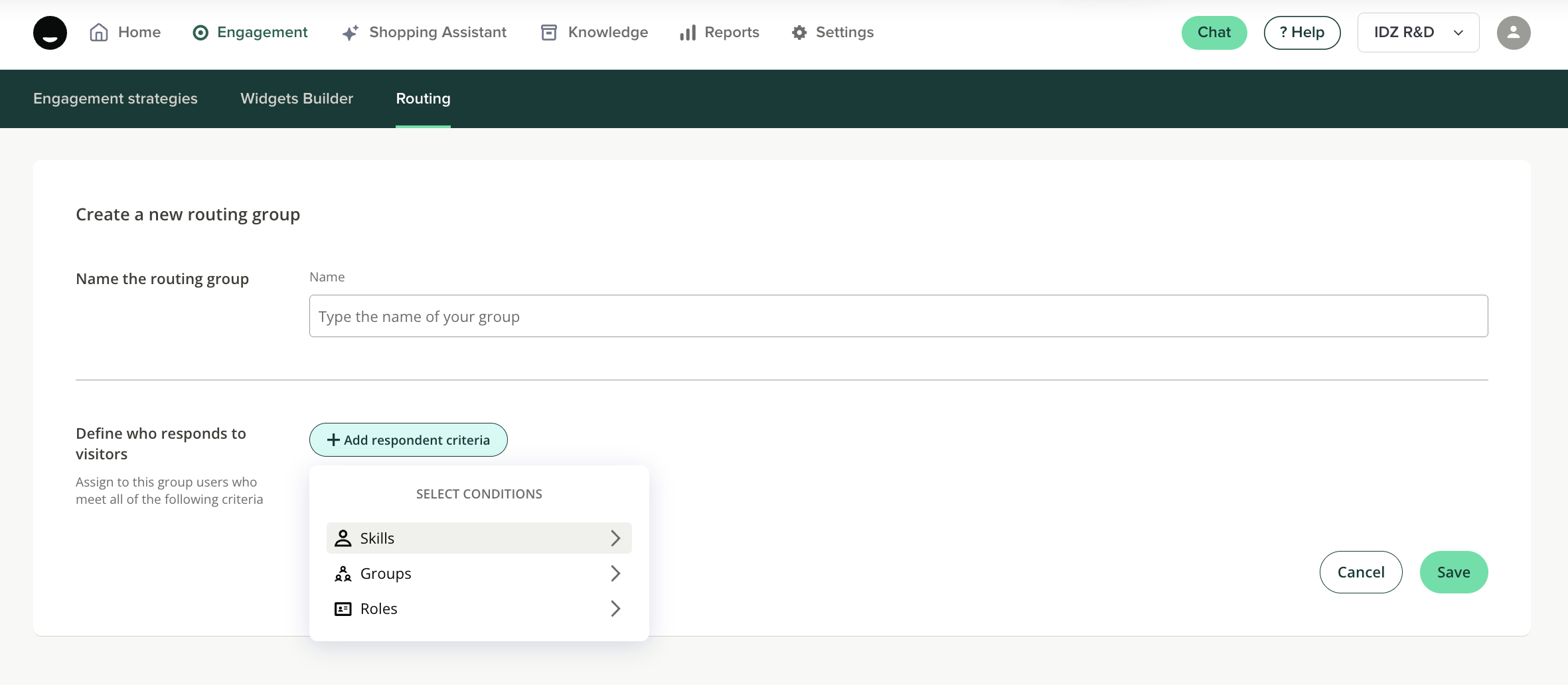Click the Reports bar chart icon

click(688, 33)
